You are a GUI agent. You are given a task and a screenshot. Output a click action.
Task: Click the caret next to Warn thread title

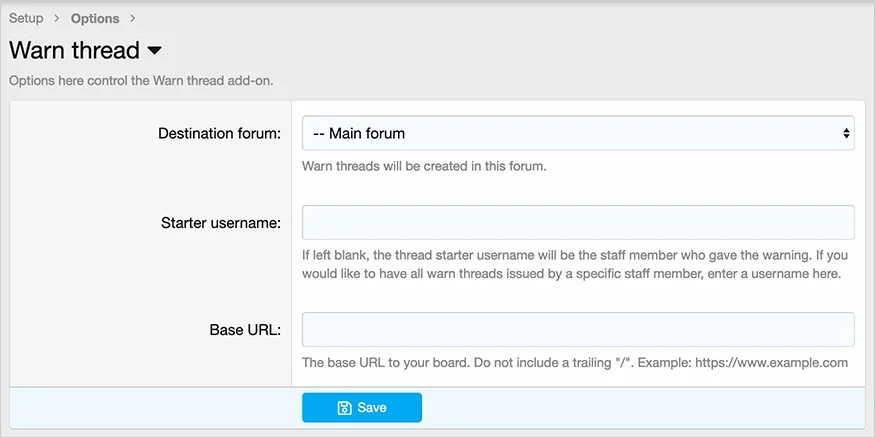click(154, 51)
